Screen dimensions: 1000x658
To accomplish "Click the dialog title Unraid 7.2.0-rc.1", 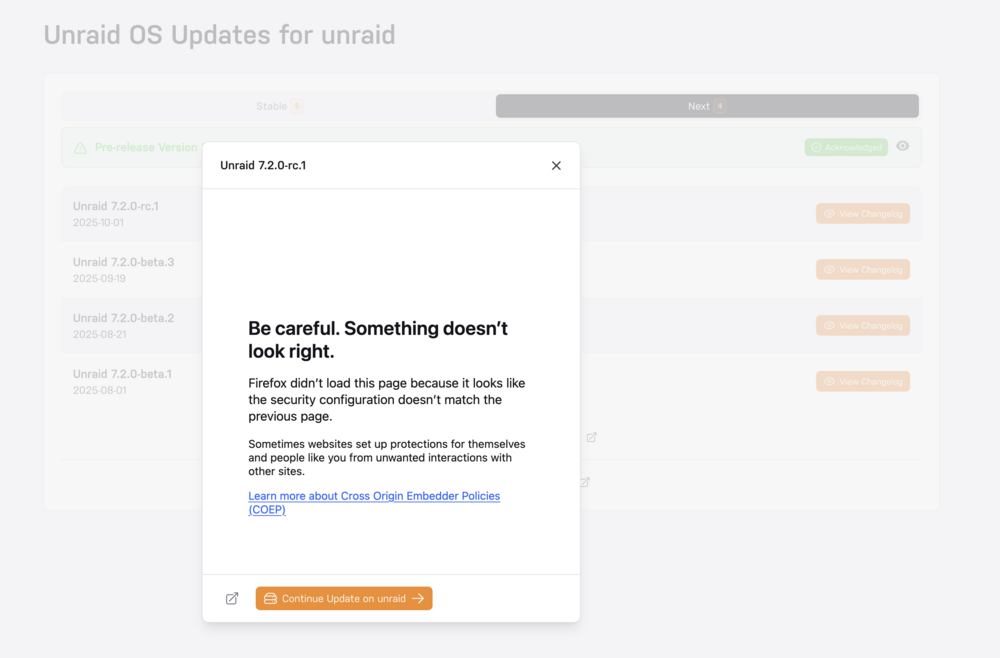I will coord(263,165).
